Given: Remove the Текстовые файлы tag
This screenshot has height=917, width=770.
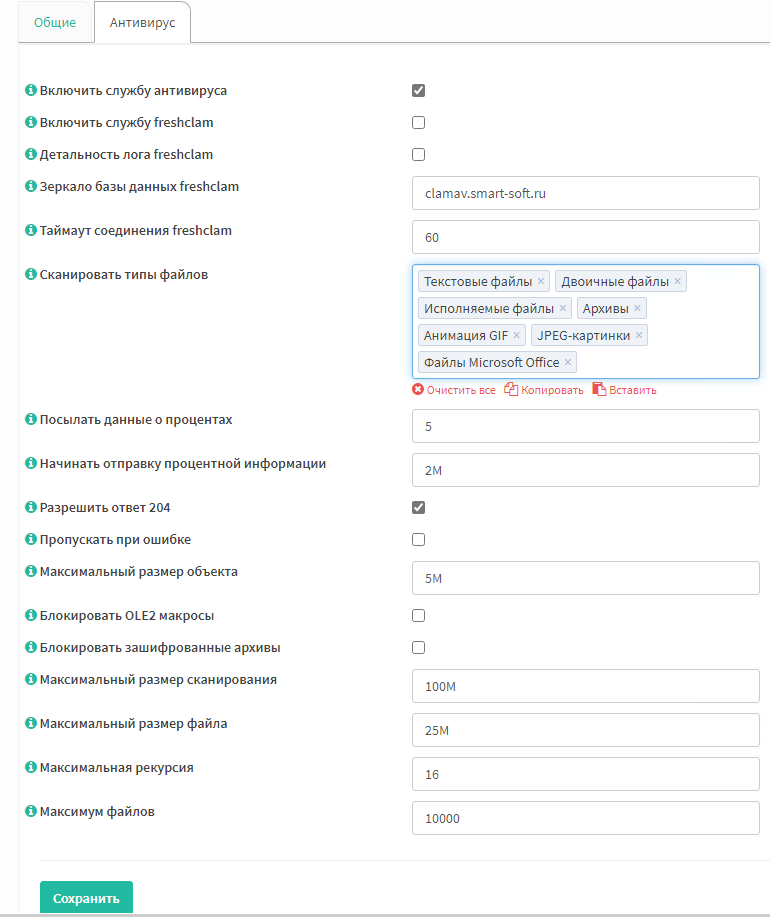Looking at the screenshot, I should point(541,281).
